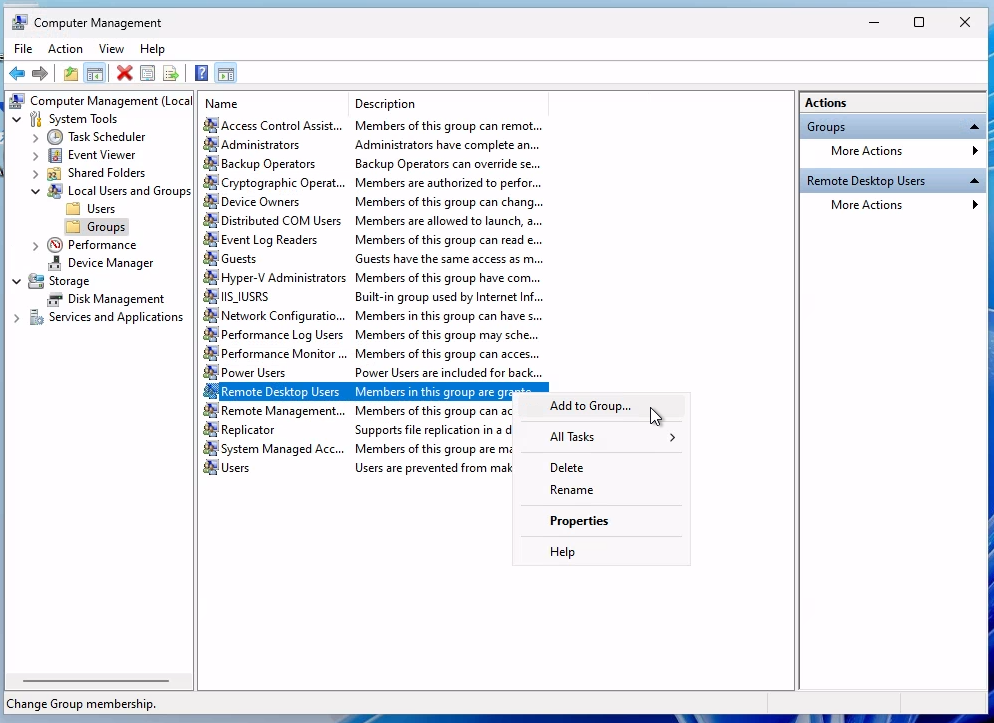994x723 pixels.
Task: Click the blue Help question mark icon
Action: [199, 73]
